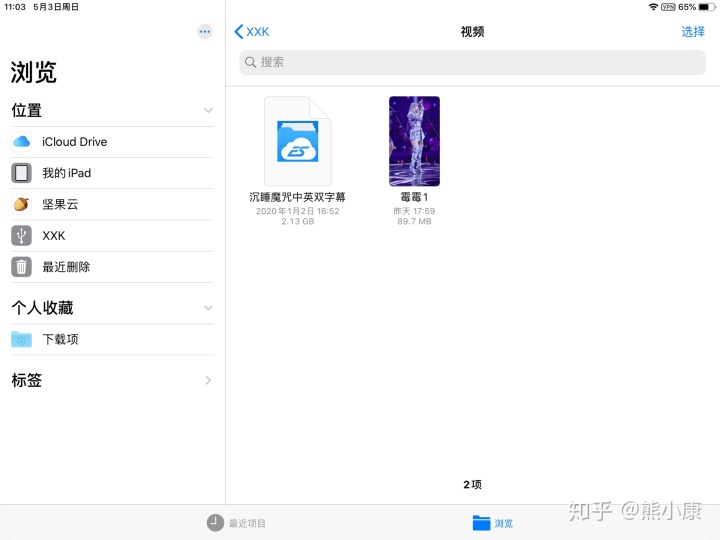
Task: Open 最近删除 location
Action: pyautogui.click(x=112, y=267)
